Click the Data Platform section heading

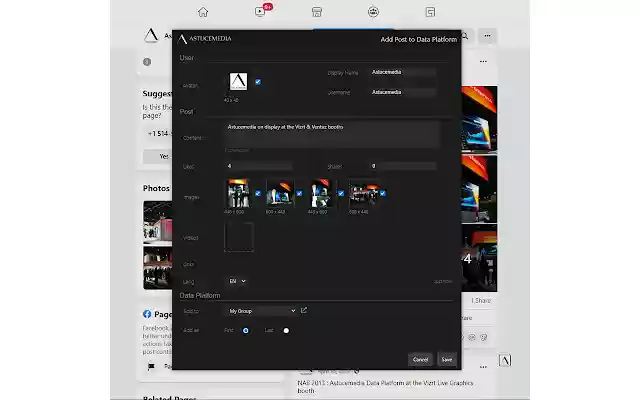tap(200, 295)
